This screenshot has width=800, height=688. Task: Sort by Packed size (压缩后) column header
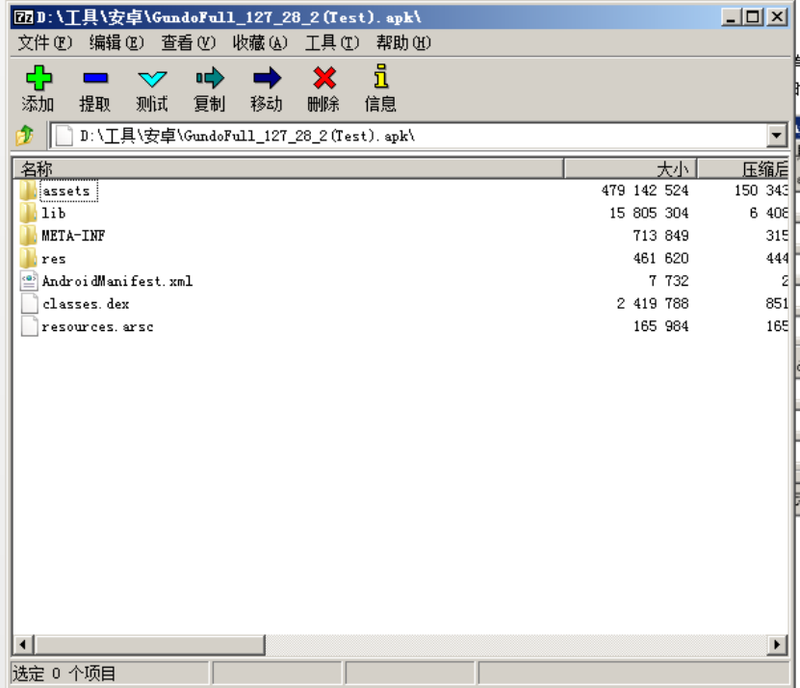click(x=743, y=168)
